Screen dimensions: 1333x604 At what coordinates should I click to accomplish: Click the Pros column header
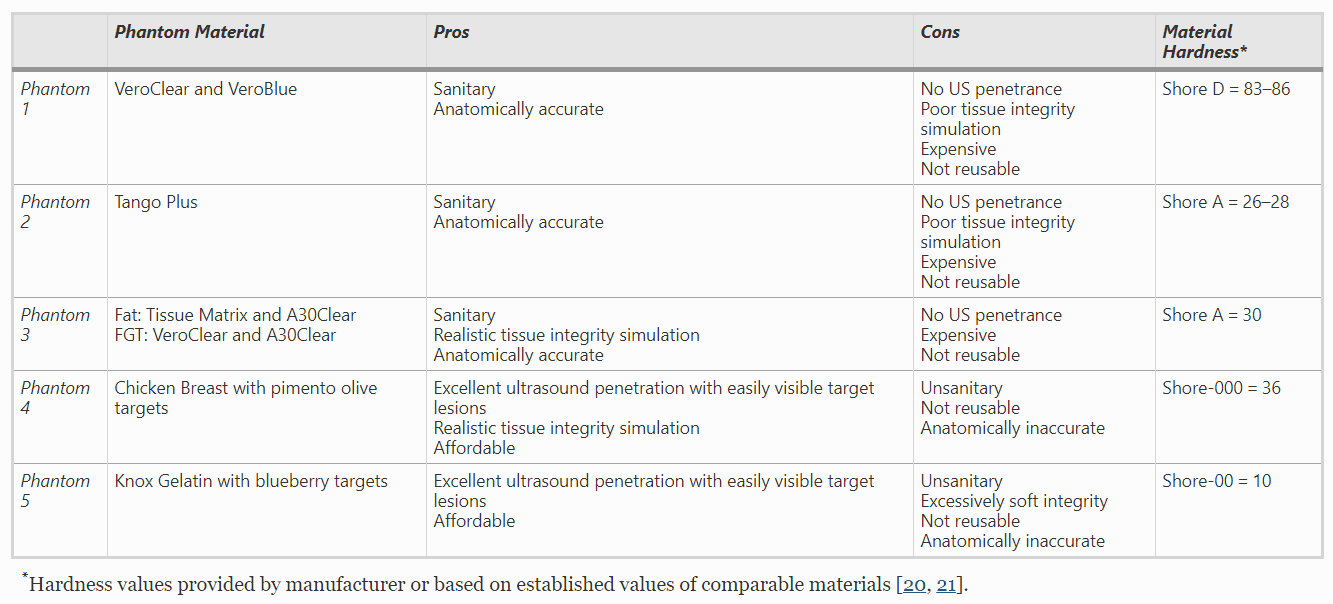click(x=451, y=32)
